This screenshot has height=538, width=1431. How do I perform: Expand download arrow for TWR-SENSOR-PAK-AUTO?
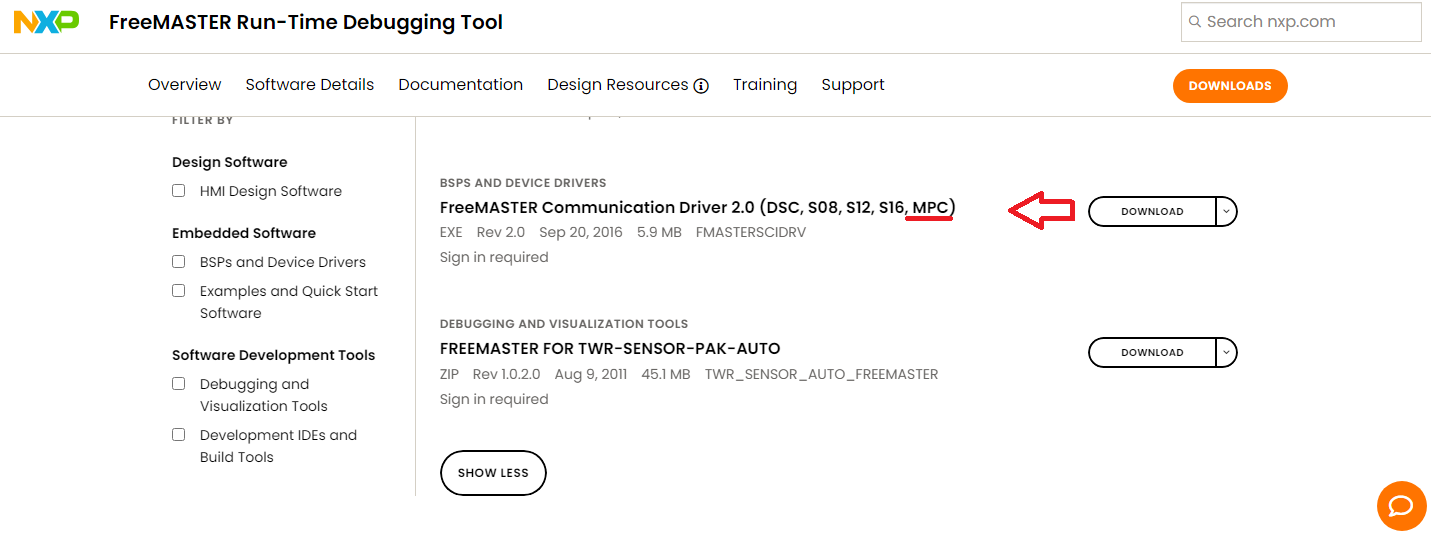[1227, 353]
